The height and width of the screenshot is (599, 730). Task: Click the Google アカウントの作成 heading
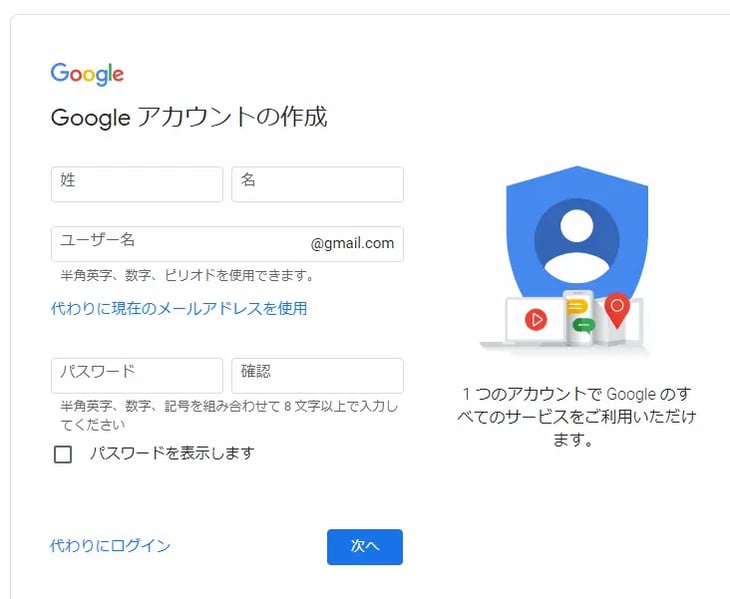tap(189, 118)
